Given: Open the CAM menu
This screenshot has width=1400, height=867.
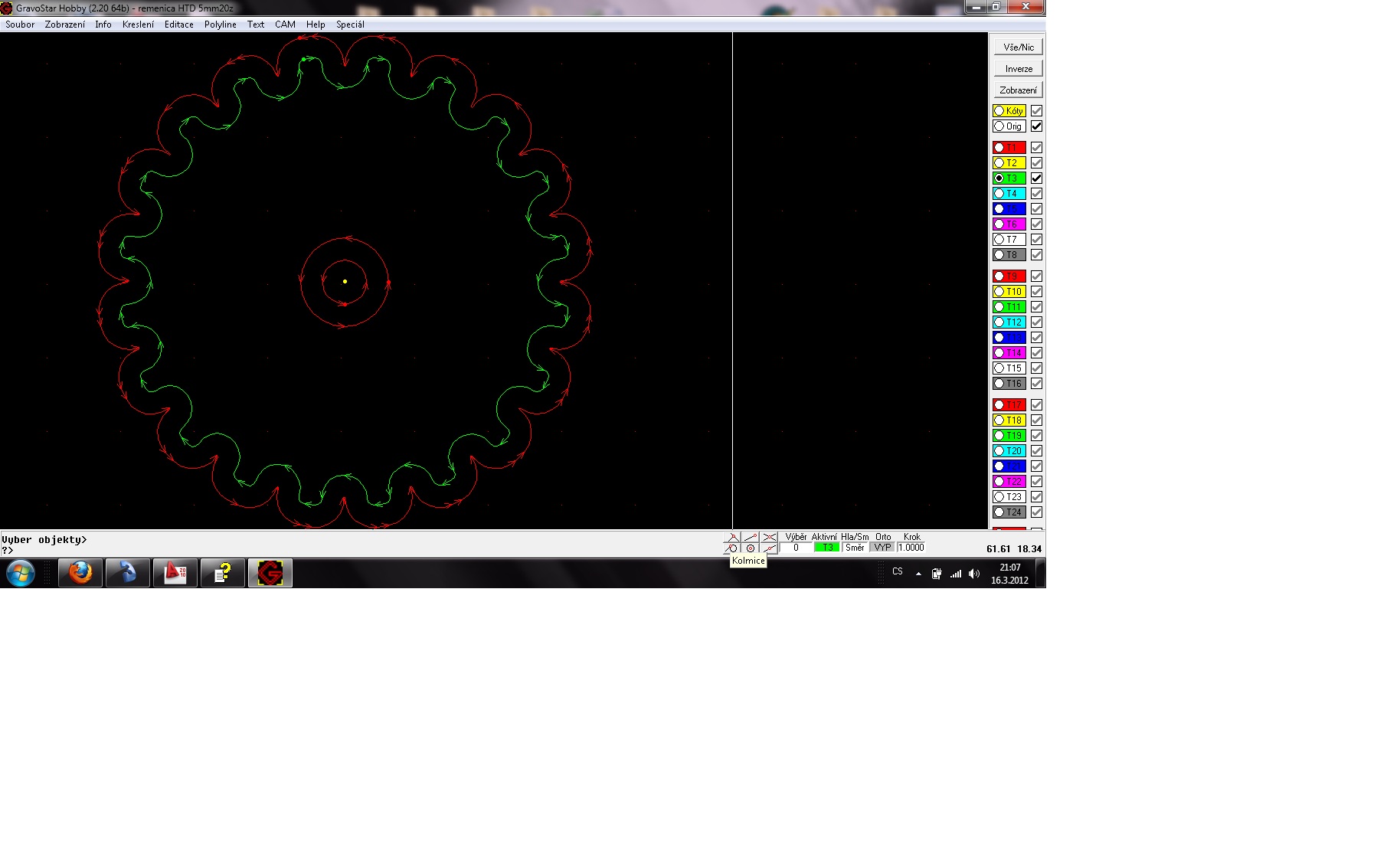Looking at the screenshot, I should point(285,25).
